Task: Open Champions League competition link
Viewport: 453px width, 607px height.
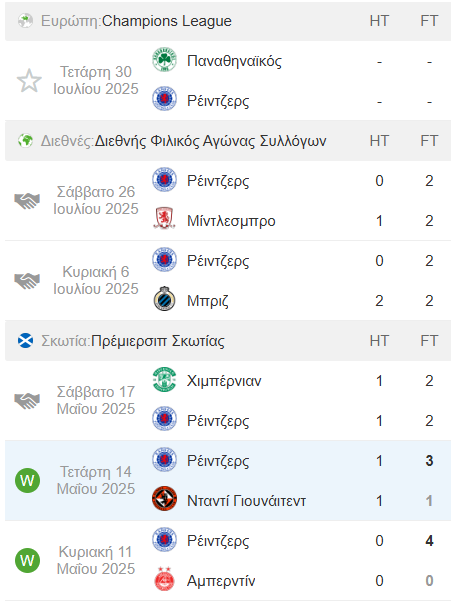Action: click(x=166, y=21)
